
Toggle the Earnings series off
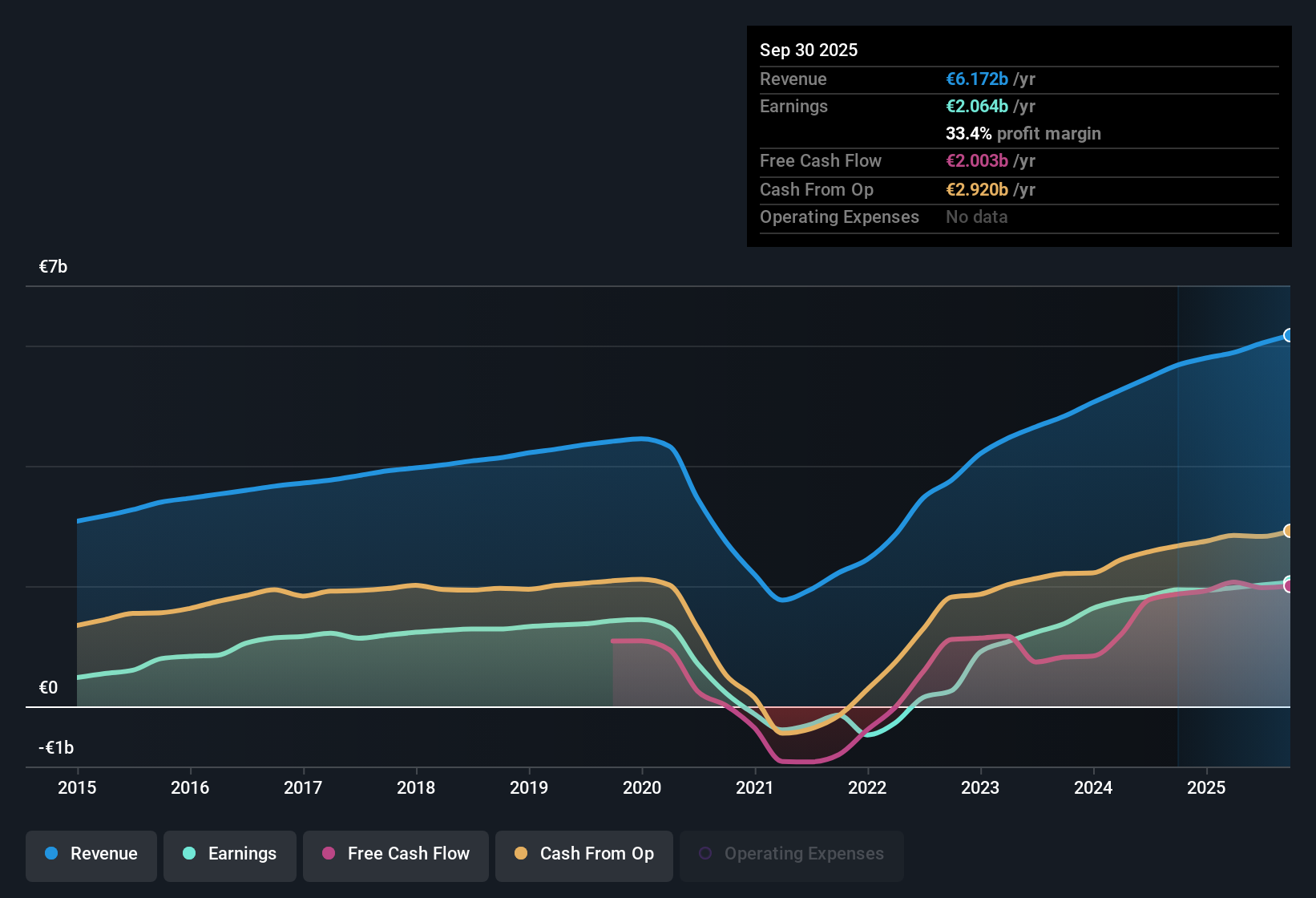point(229,854)
